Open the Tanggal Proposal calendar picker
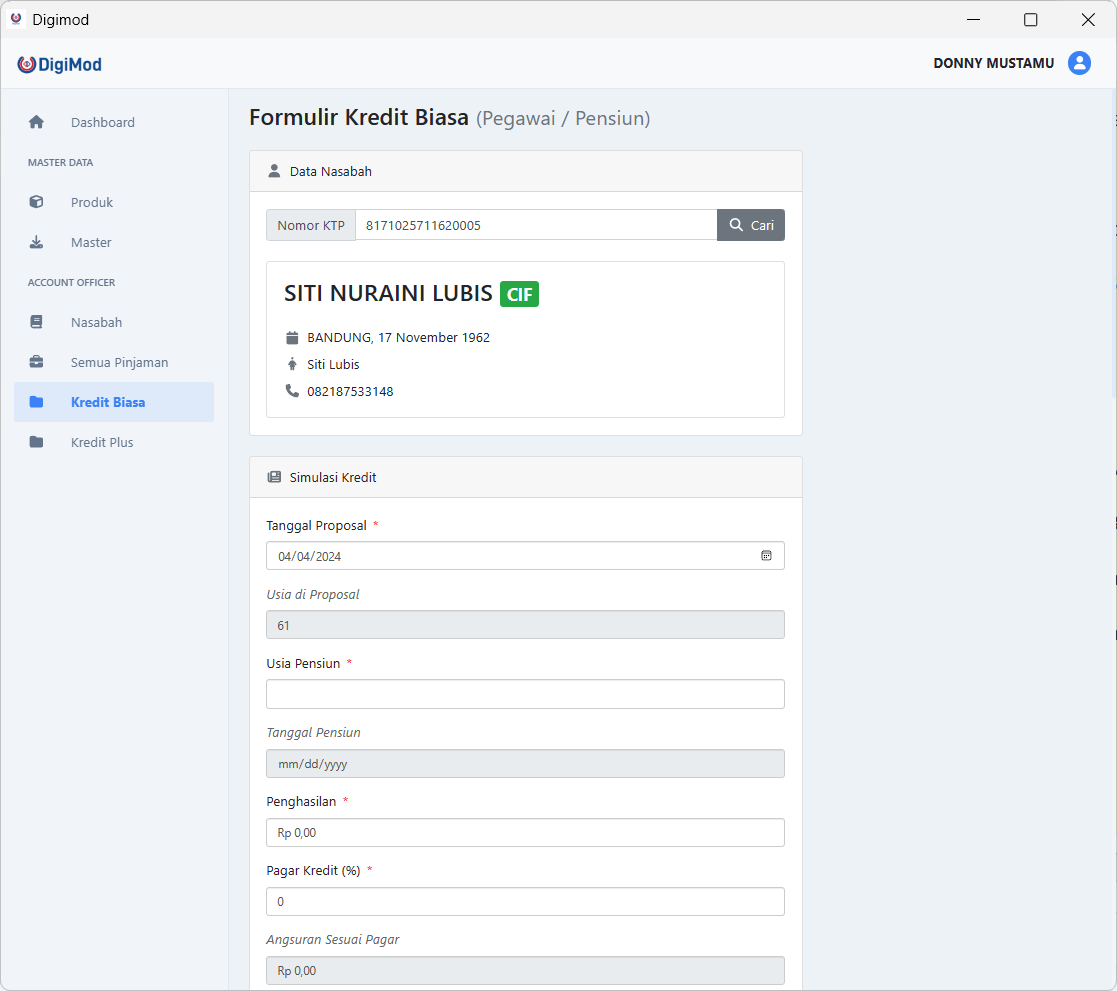This screenshot has height=991, width=1117. (766, 556)
